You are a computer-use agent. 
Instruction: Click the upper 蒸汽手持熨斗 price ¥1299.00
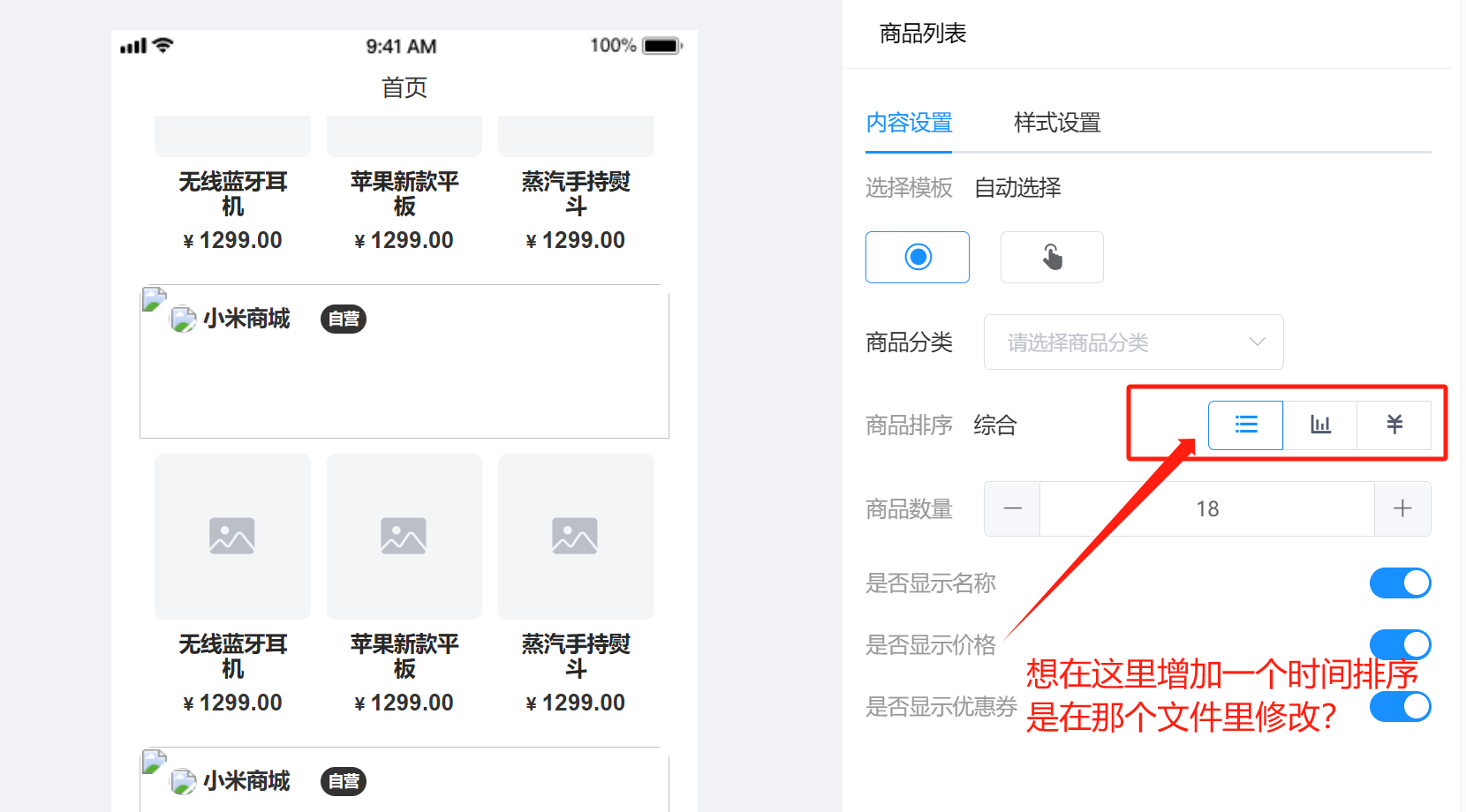[x=576, y=240]
